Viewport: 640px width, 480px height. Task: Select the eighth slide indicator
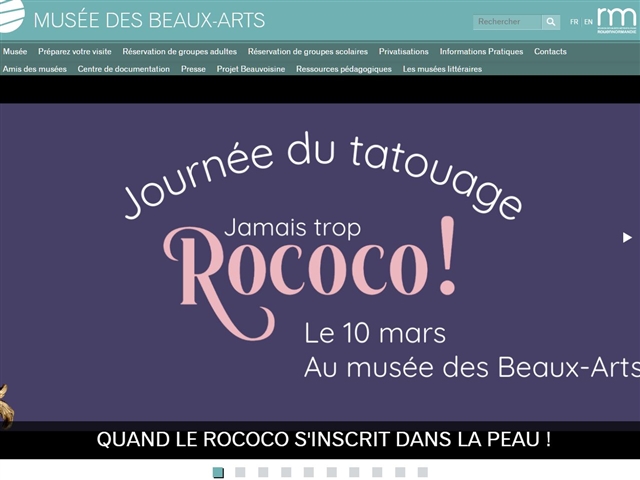coord(377,472)
